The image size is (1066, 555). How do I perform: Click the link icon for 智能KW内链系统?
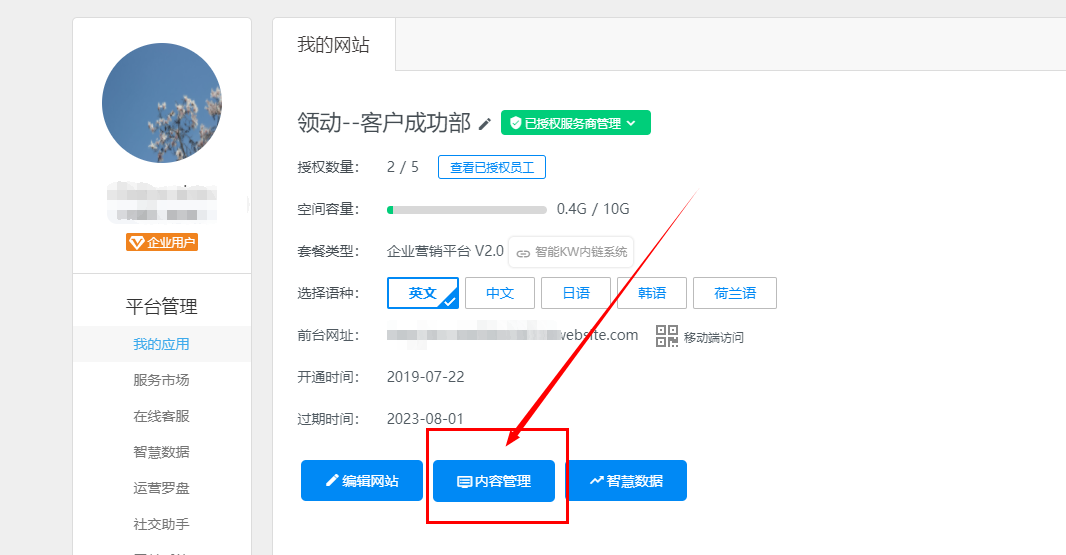pos(523,253)
